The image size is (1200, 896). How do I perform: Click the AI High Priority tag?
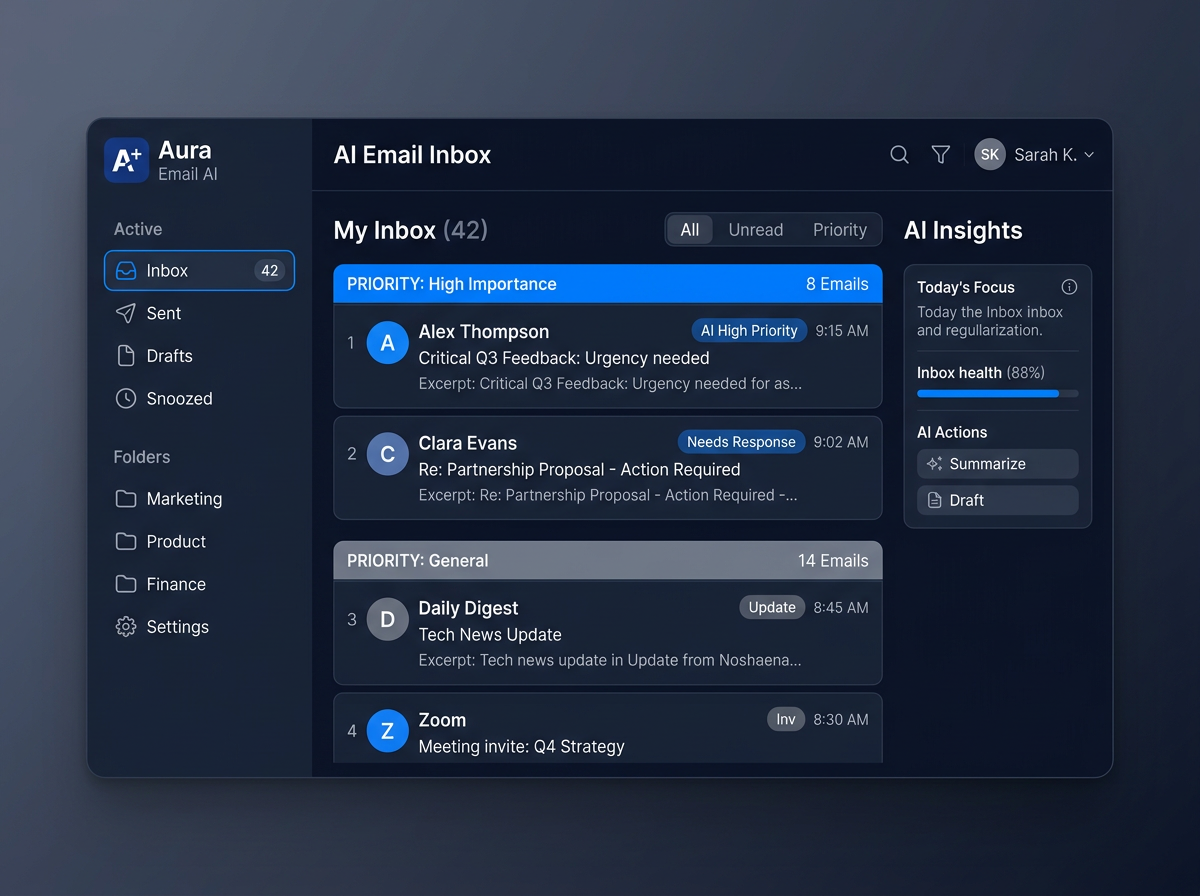coord(749,330)
